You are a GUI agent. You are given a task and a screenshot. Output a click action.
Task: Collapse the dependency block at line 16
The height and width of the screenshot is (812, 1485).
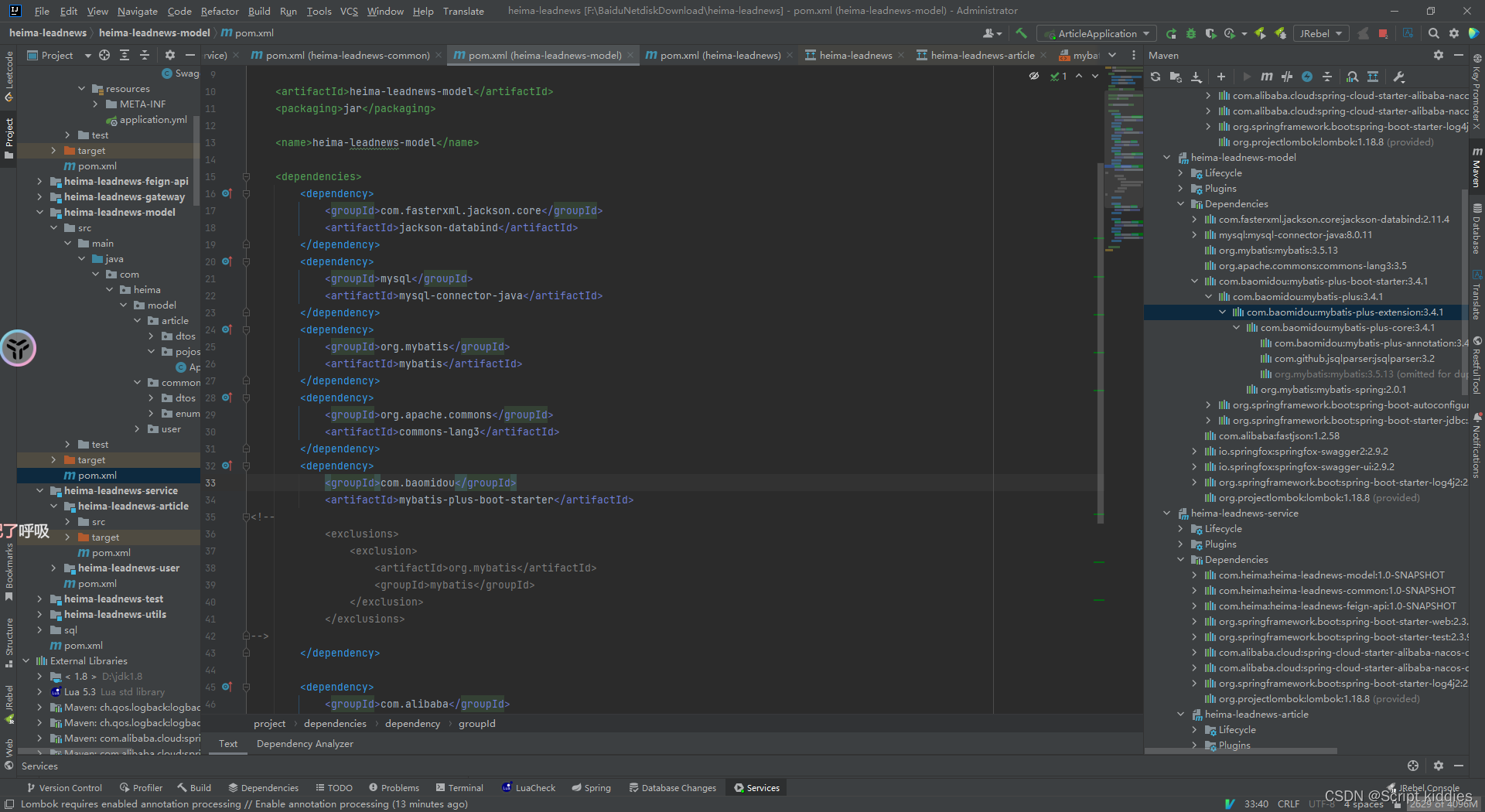[x=246, y=193]
